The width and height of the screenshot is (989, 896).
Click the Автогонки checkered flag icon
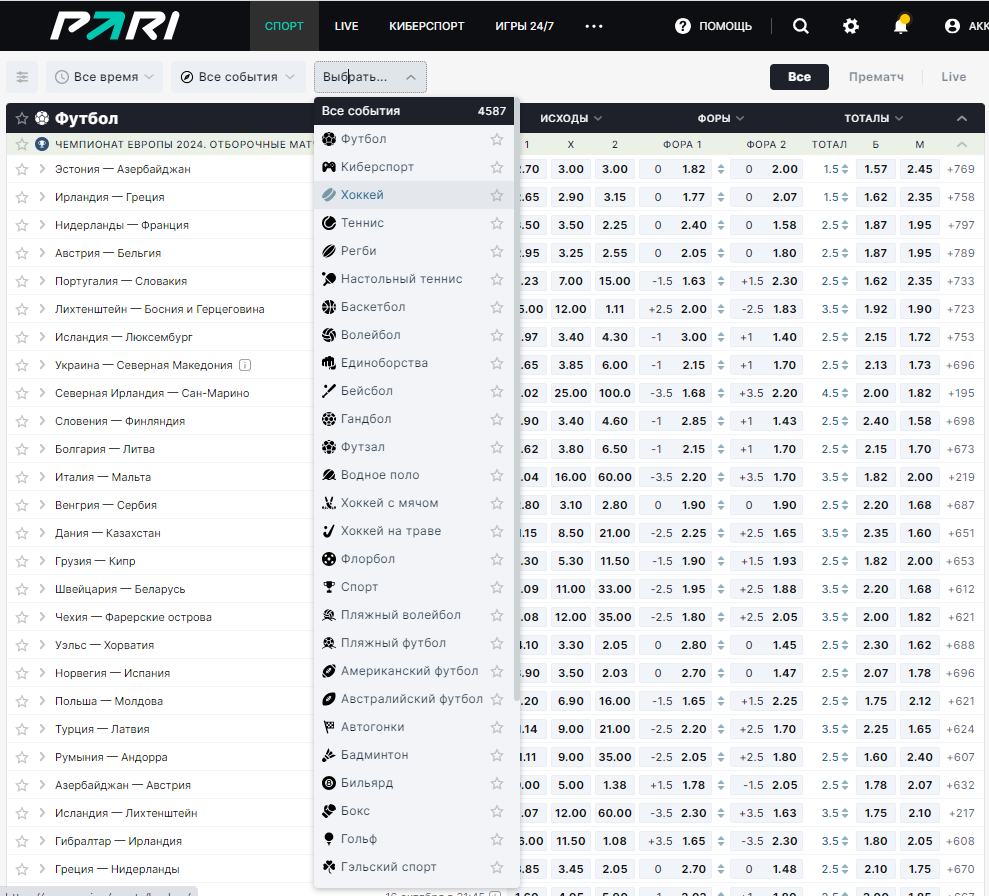tap(329, 727)
